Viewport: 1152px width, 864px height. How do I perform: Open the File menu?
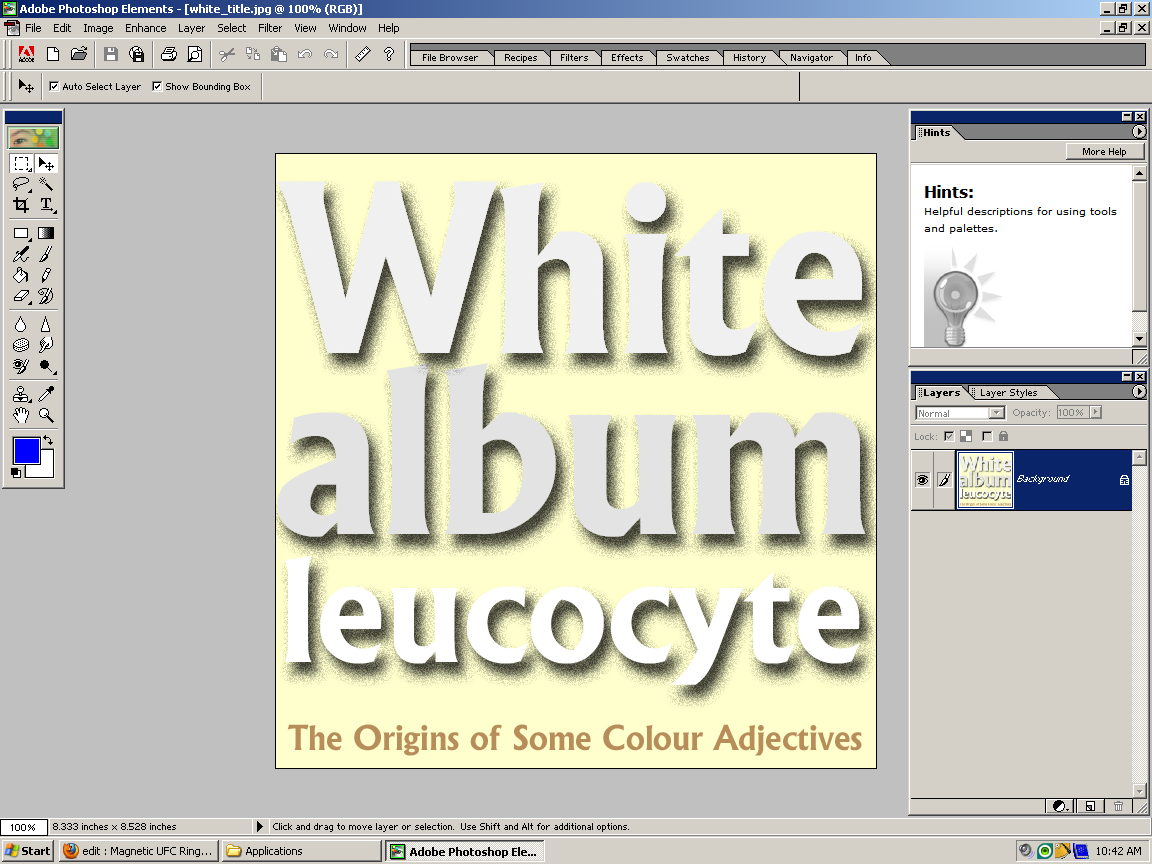[x=33, y=28]
